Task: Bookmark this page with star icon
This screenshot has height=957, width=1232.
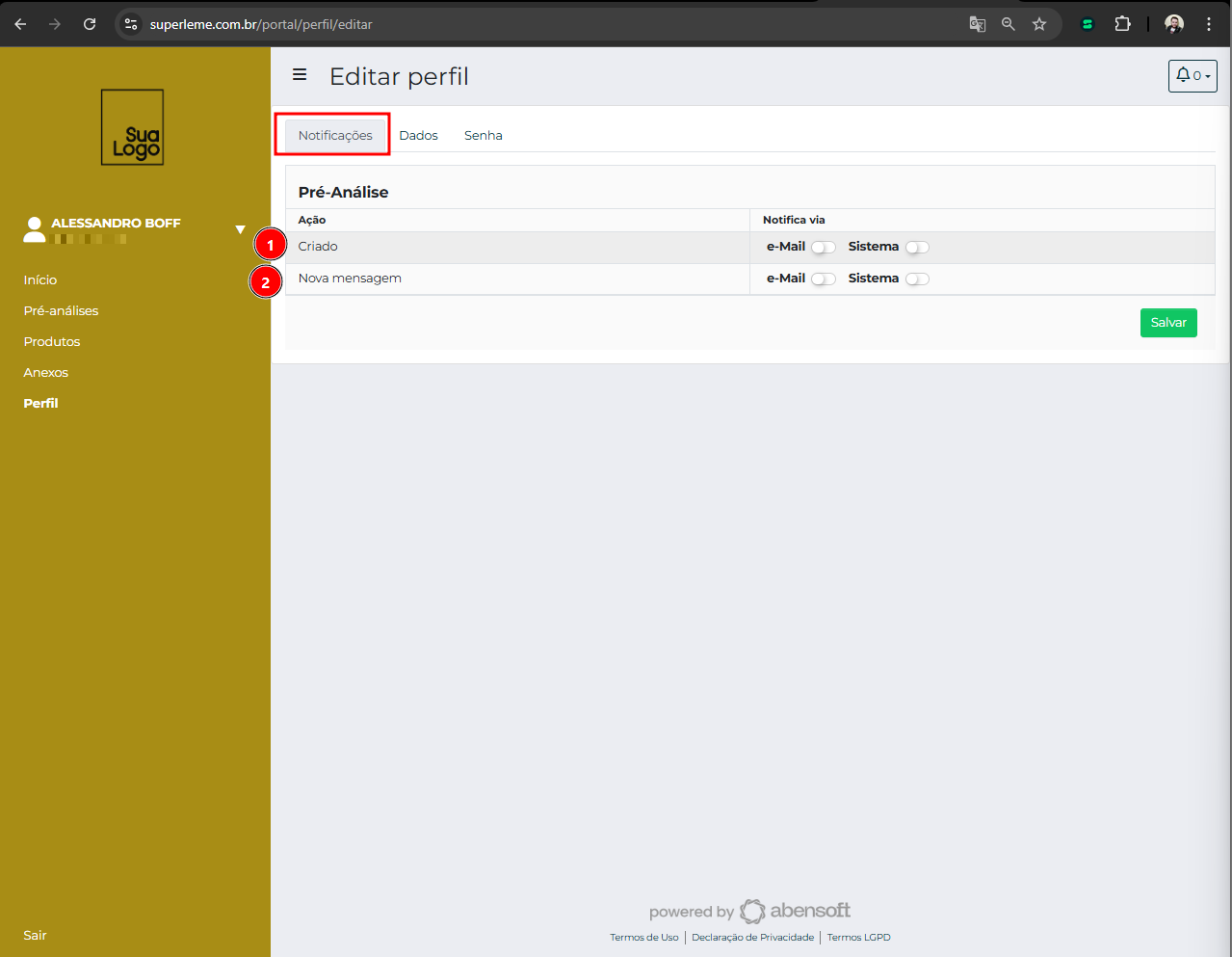Action: [x=1039, y=24]
